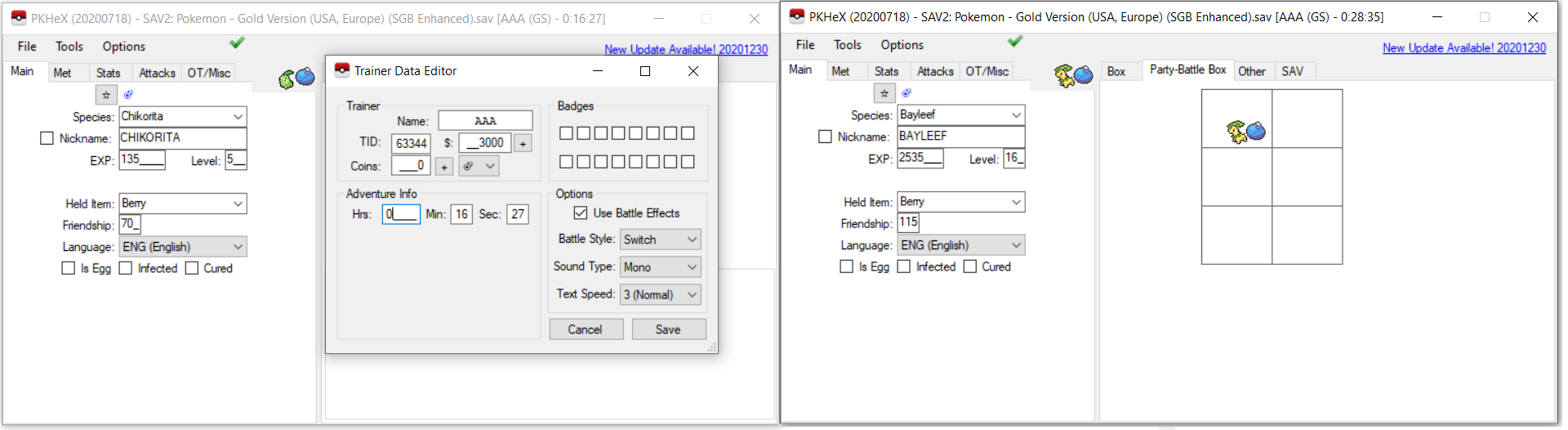The height and width of the screenshot is (430, 1568).
Task: Expand the Text Speed dropdown
Action: pos(660,294)
